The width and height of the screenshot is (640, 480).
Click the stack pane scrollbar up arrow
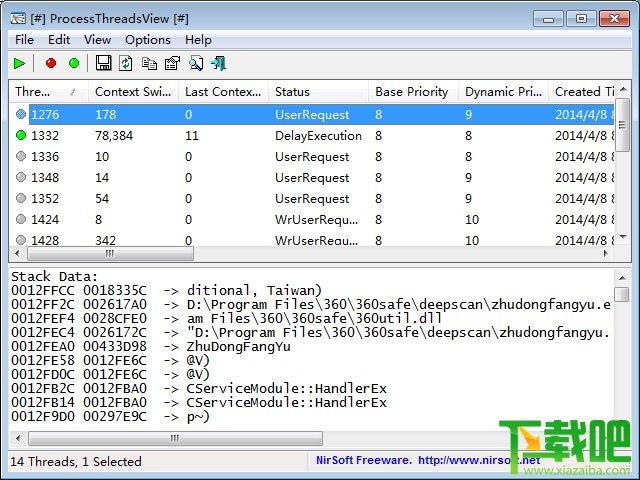622,278
